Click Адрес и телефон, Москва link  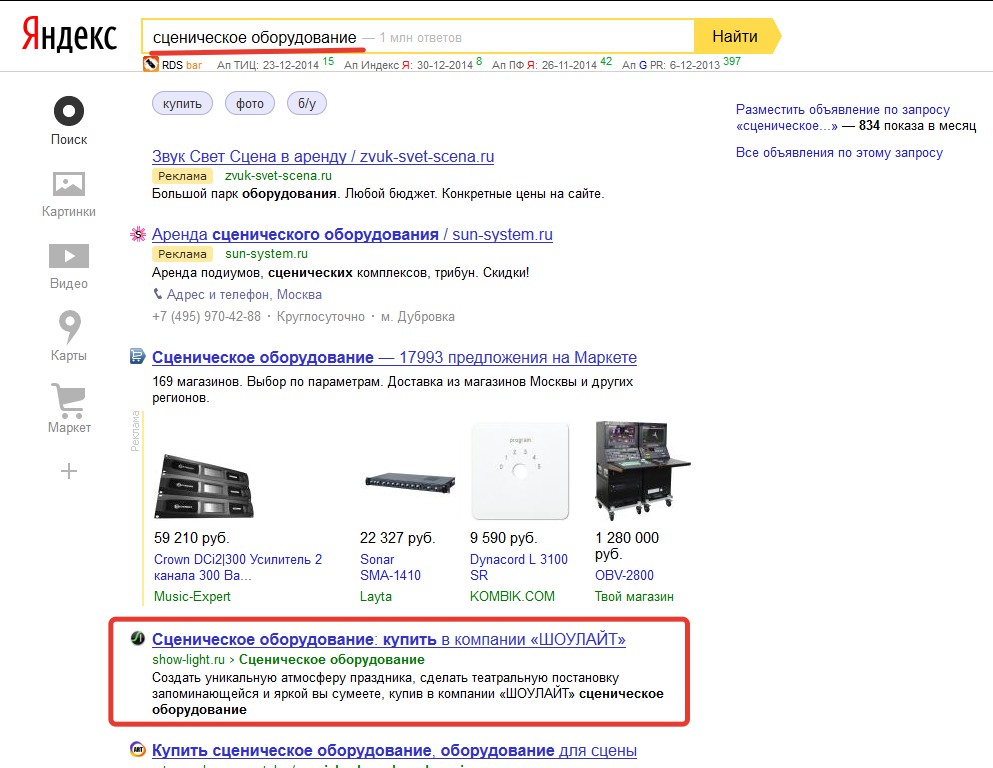pyautogui.click(x=244, y=294)
